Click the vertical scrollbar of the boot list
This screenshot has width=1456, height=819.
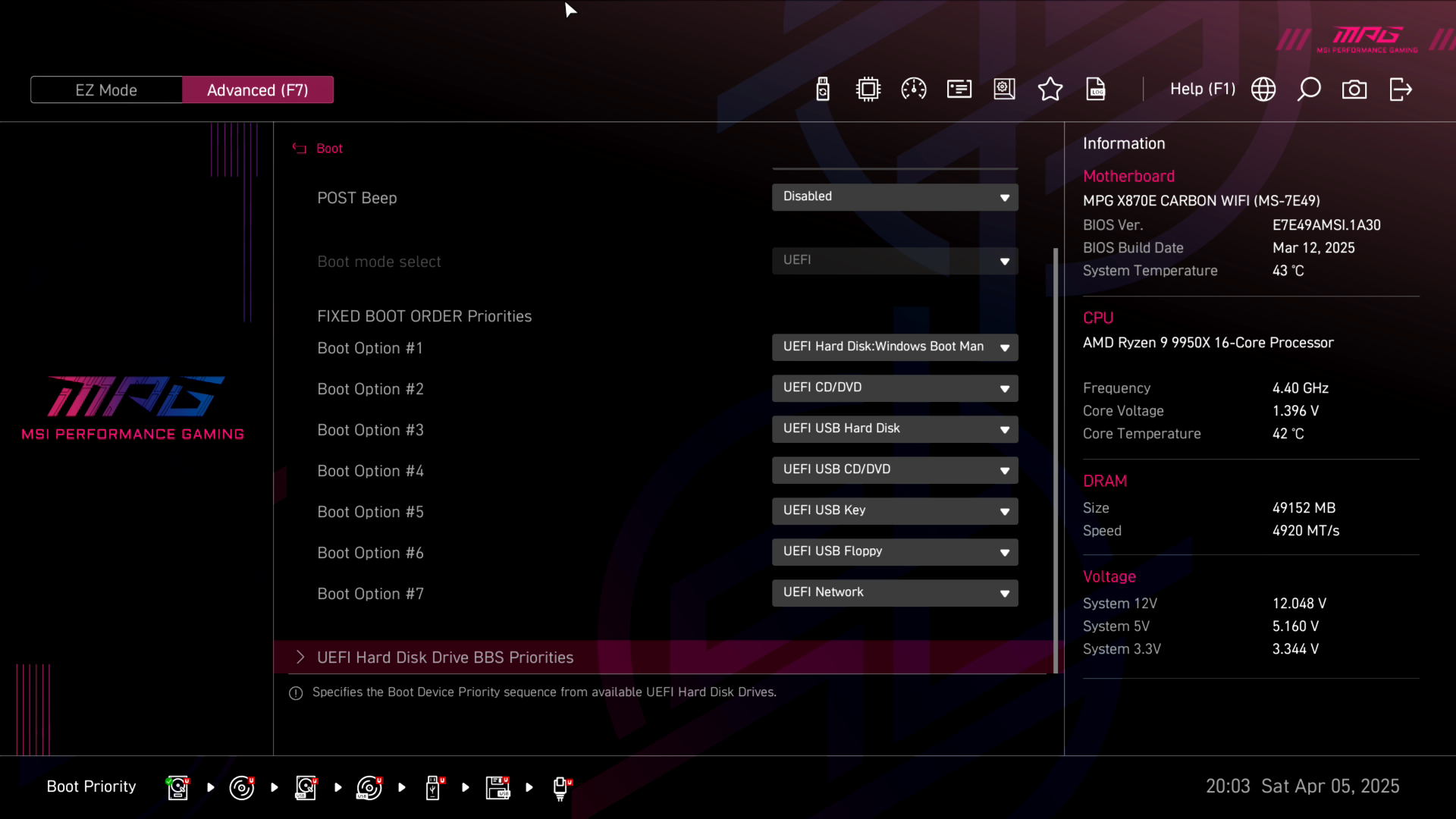(x=1056, y=455)
